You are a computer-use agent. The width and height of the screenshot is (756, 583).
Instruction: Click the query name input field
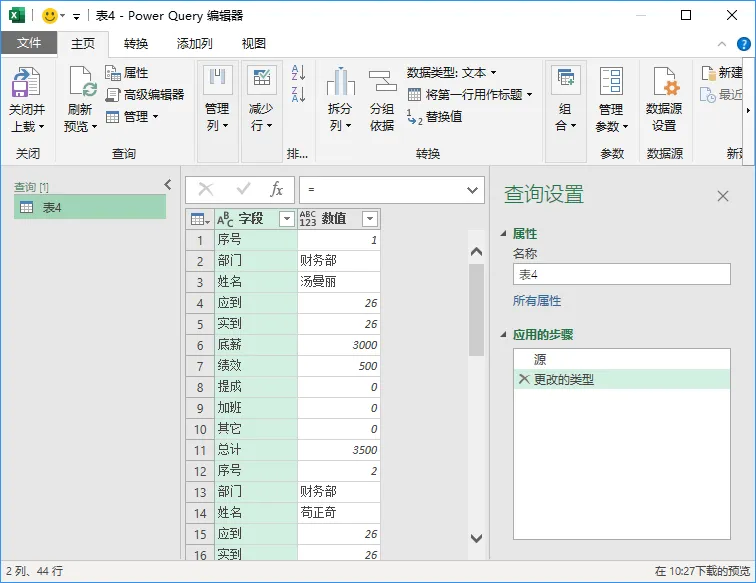pyautogui.click(x=621, y=274)
